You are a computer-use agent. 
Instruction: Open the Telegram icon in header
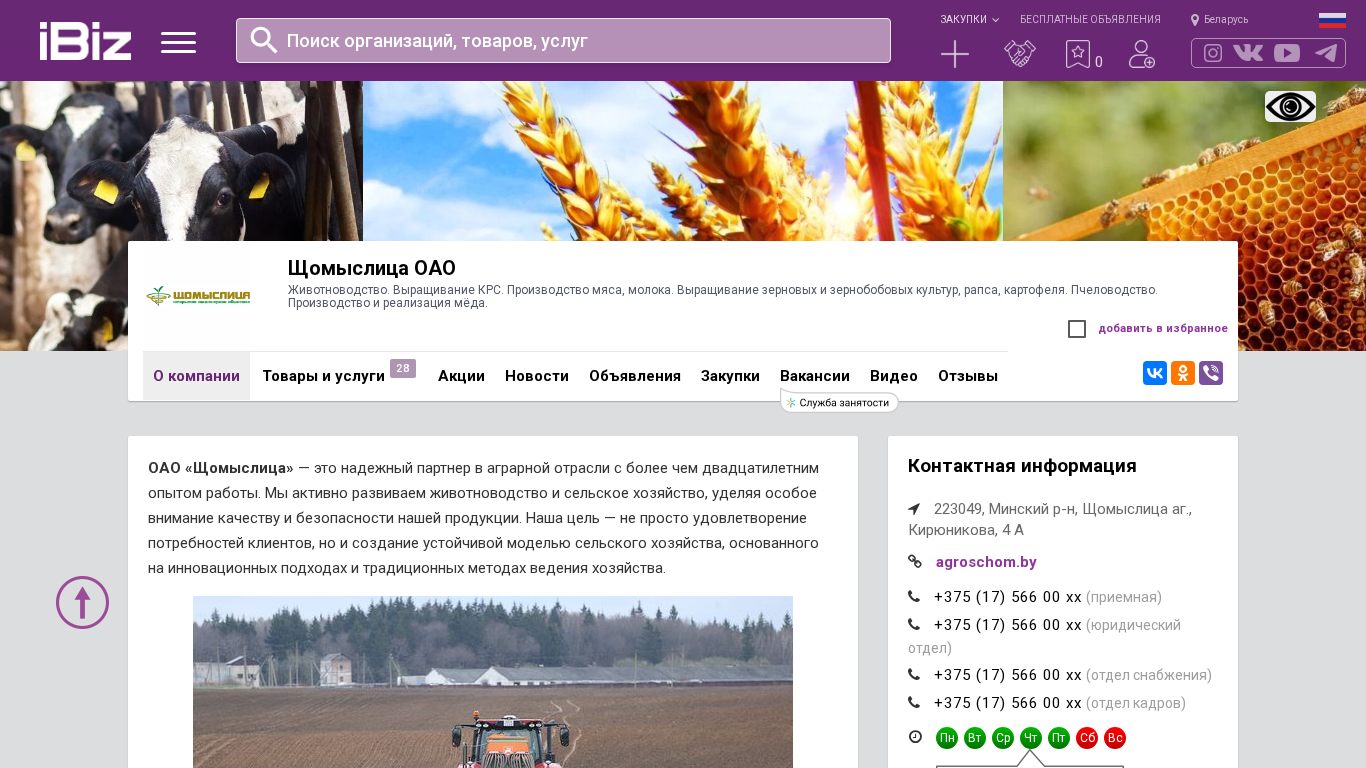[1326, 53]
